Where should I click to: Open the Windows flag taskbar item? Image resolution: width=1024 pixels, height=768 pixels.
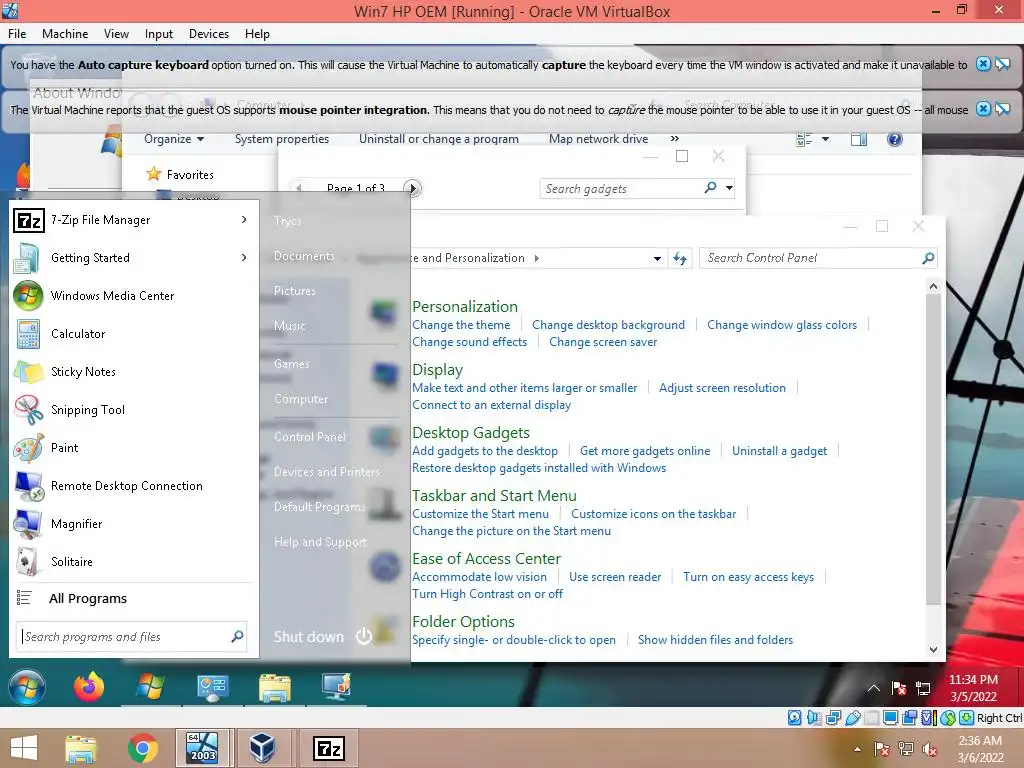coord(150,687)
